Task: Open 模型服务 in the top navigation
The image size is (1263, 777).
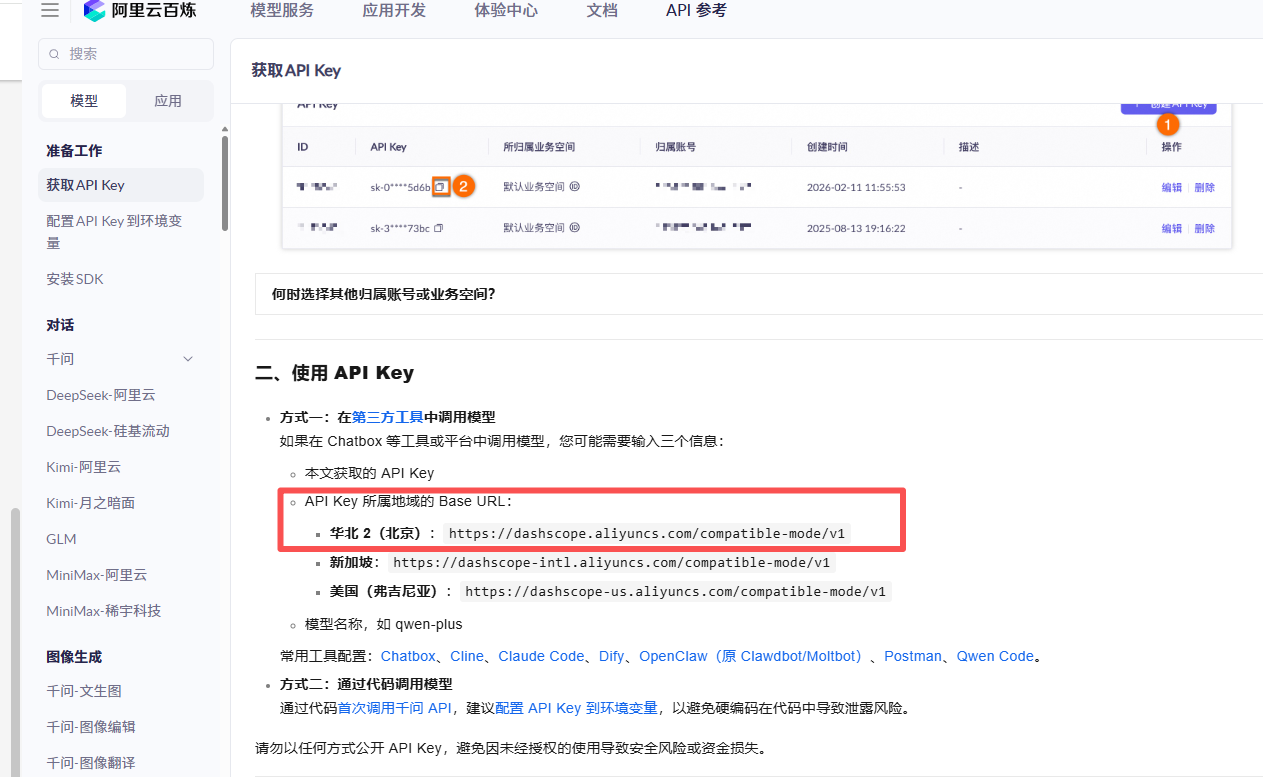Action: click(282, 11)
